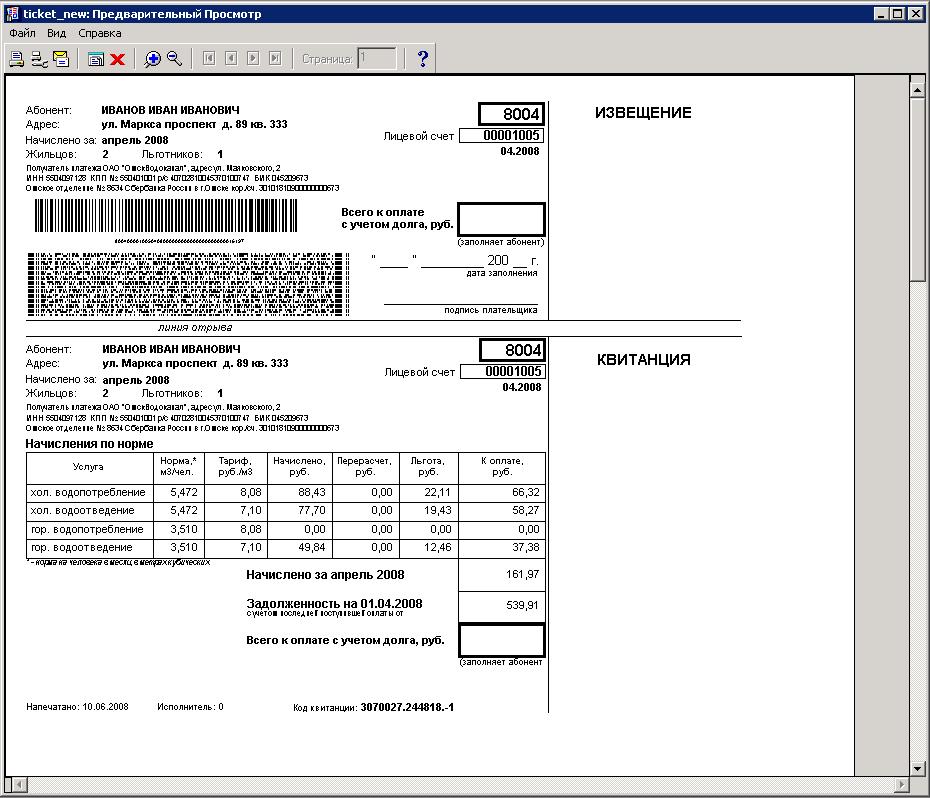
Task: Open the Вид menu
Action: pyautogui.click(x=57, y=33)
